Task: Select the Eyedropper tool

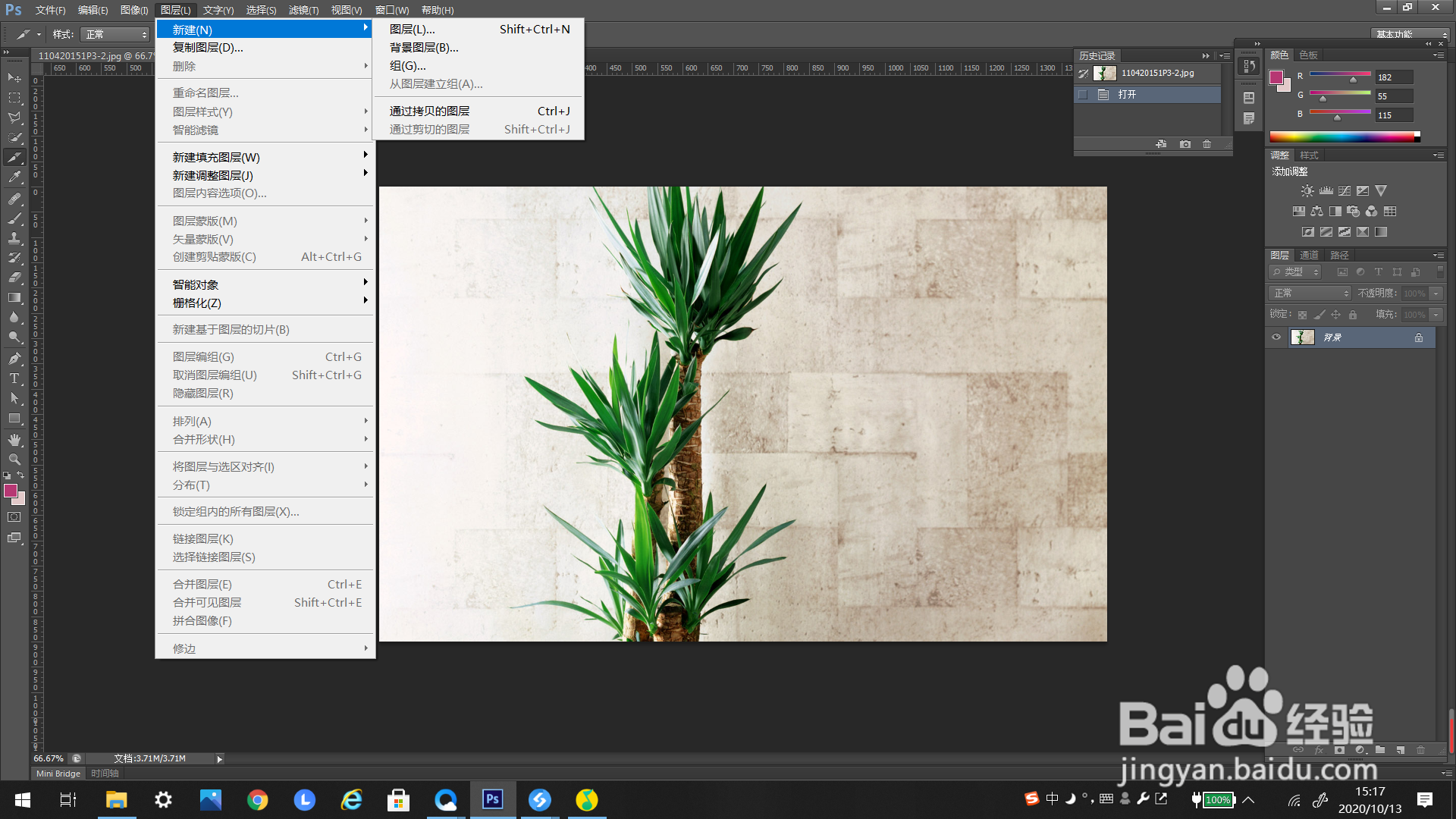Action: click(x=14, y=177)
